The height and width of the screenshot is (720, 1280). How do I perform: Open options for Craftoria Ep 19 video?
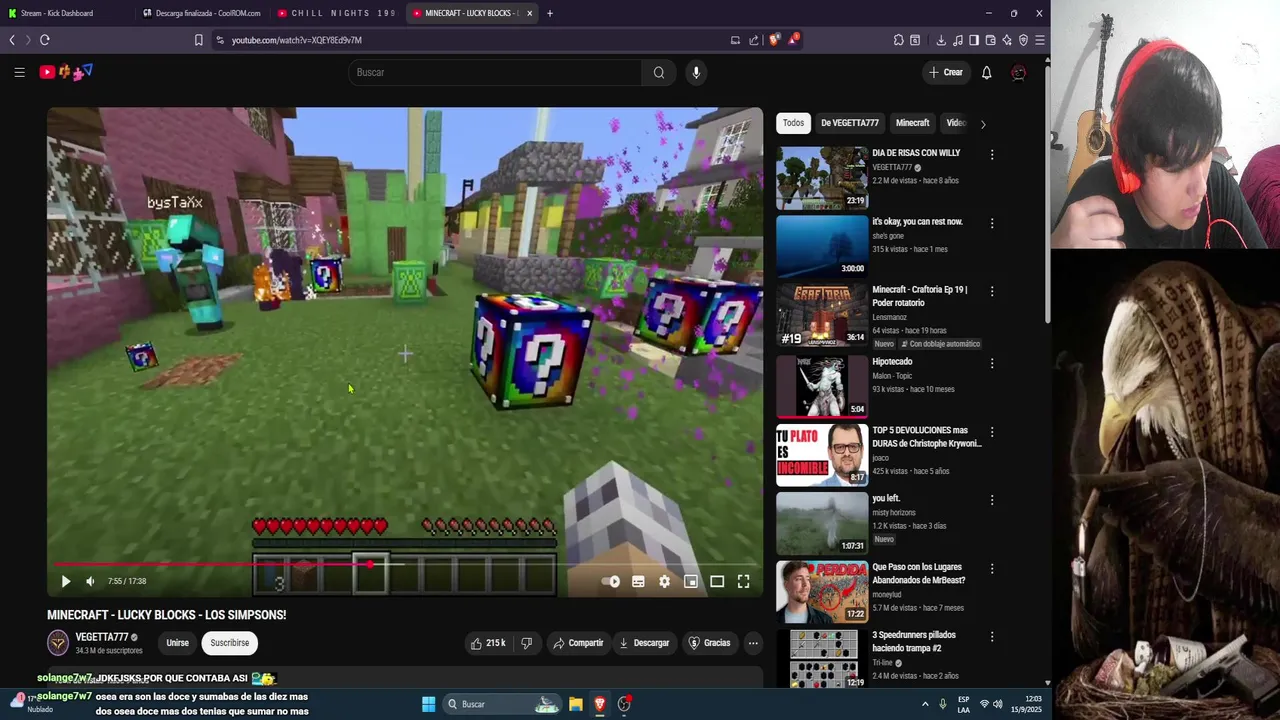pos(991,292)
